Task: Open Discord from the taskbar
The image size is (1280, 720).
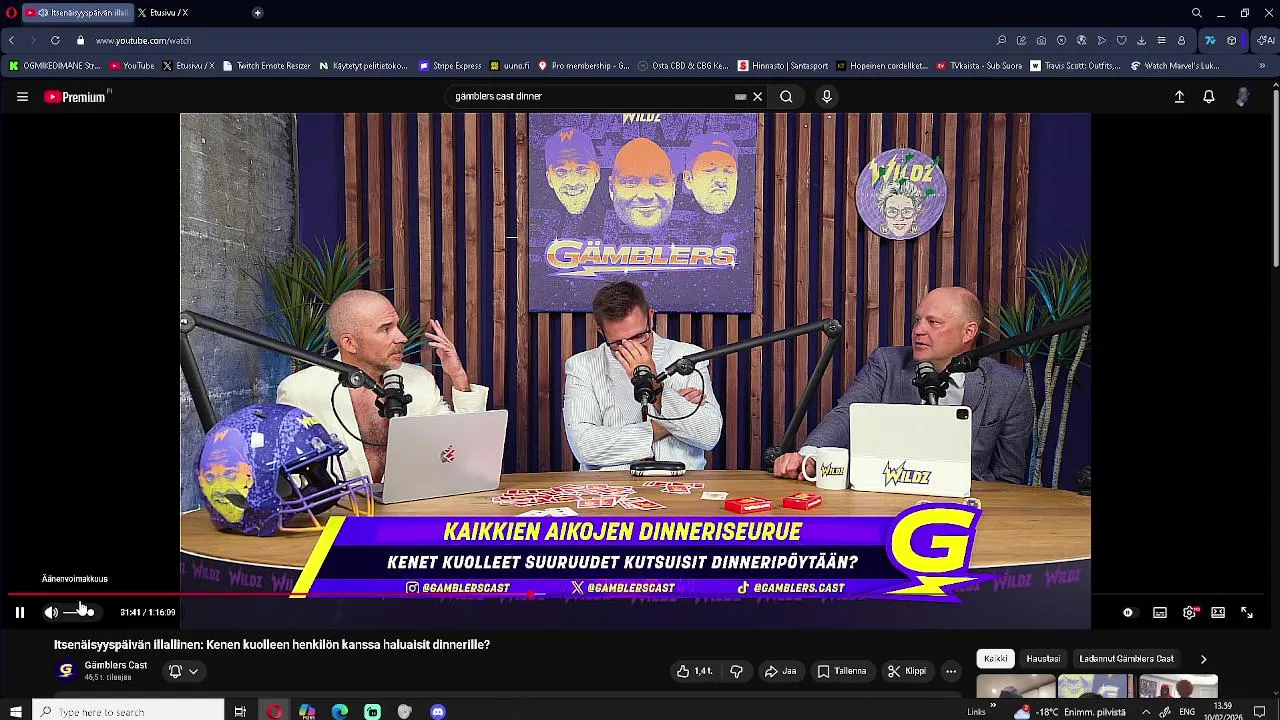Action: [437, 712]
